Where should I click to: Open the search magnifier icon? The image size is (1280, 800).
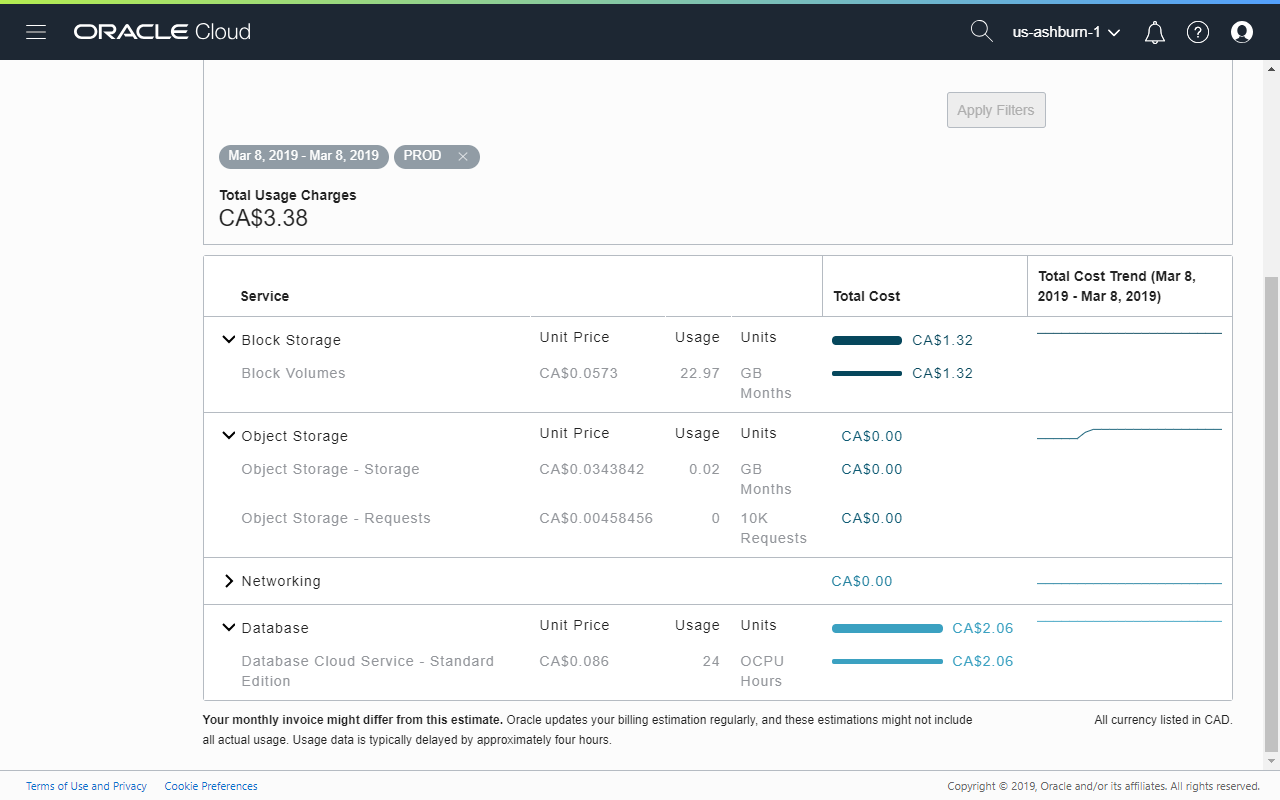coord(982,32)
